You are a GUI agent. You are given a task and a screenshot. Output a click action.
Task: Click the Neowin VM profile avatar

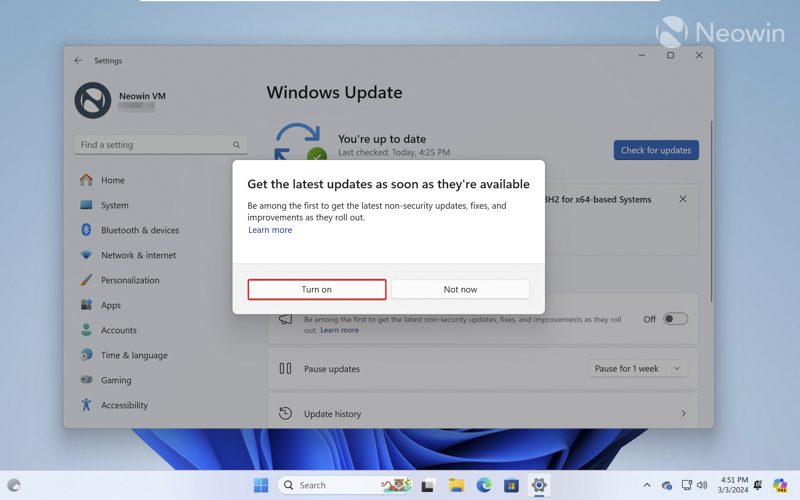coord(93,101)
